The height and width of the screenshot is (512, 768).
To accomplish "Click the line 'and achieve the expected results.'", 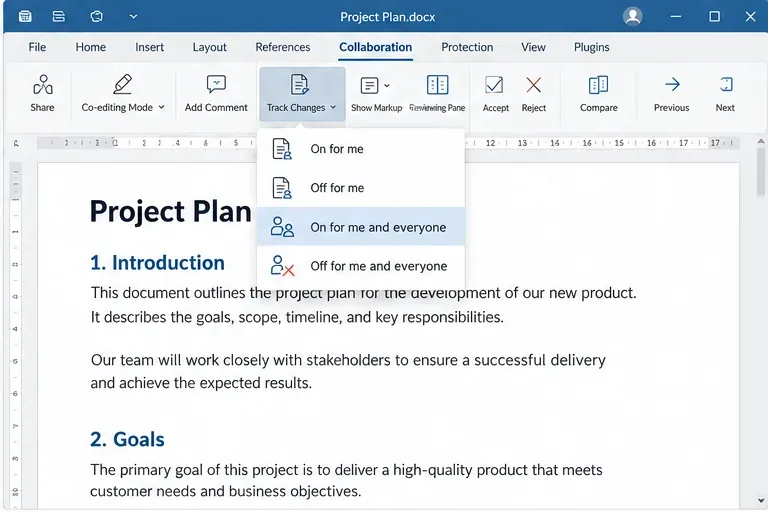I will [201, 383].
